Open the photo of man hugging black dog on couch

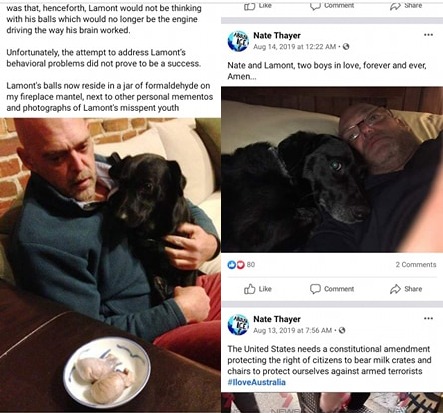click(x=110, y=265)
